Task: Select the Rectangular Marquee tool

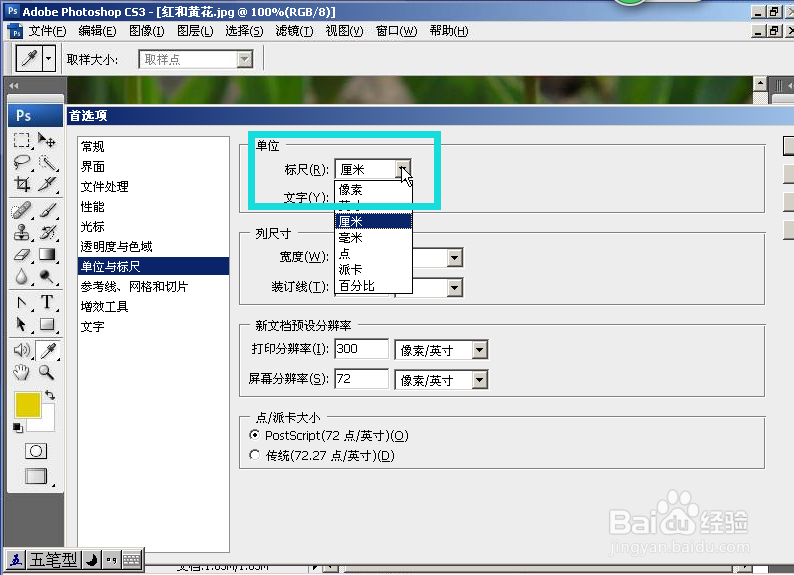Action: click(21, 140)
